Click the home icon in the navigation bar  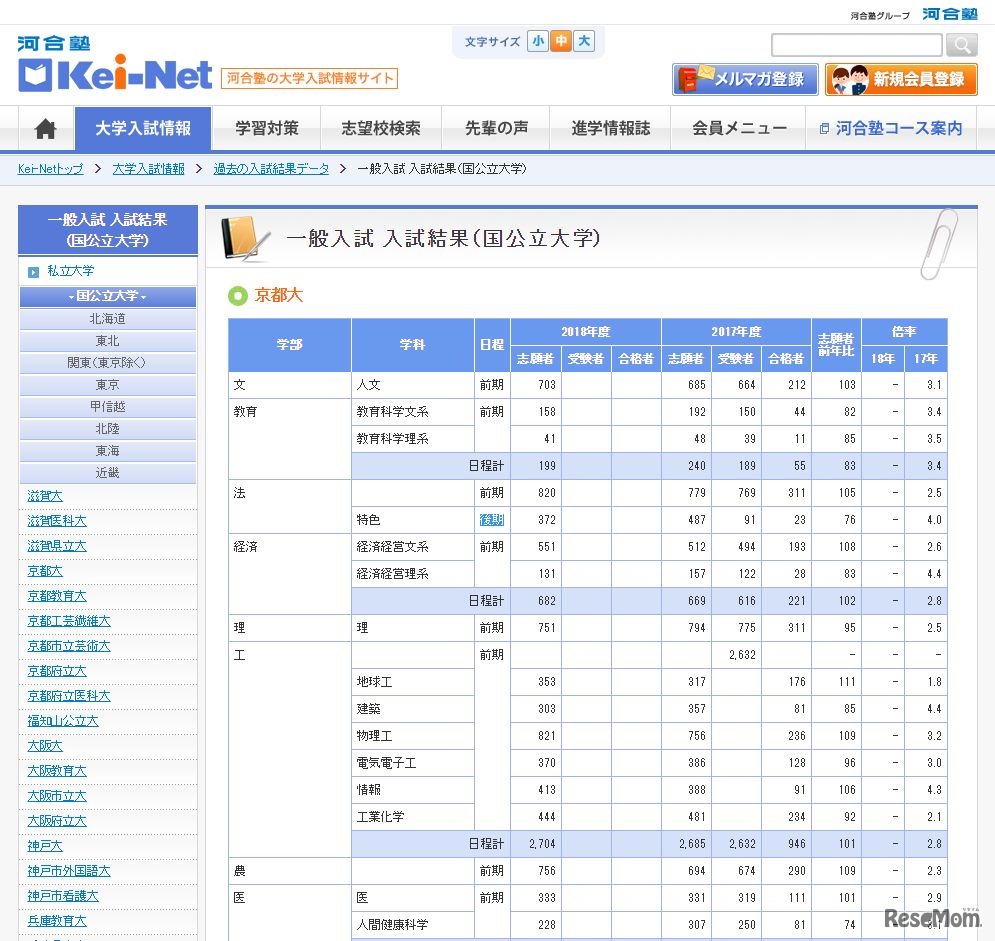pyautogui.click(x=45, y=128)
